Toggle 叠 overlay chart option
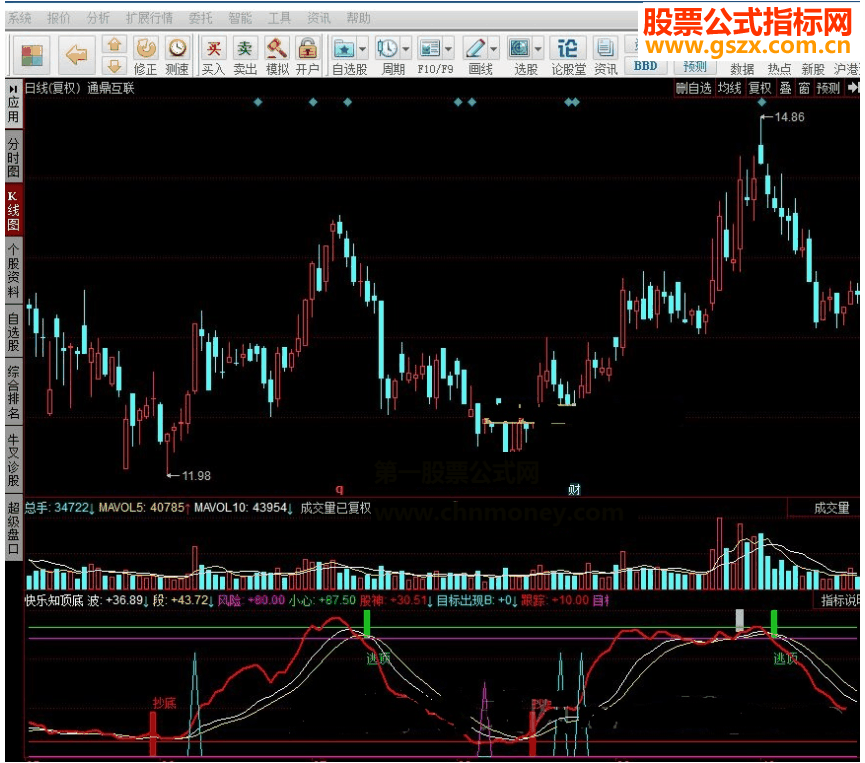This screenshot has height=763, width=865. [785, 88]
